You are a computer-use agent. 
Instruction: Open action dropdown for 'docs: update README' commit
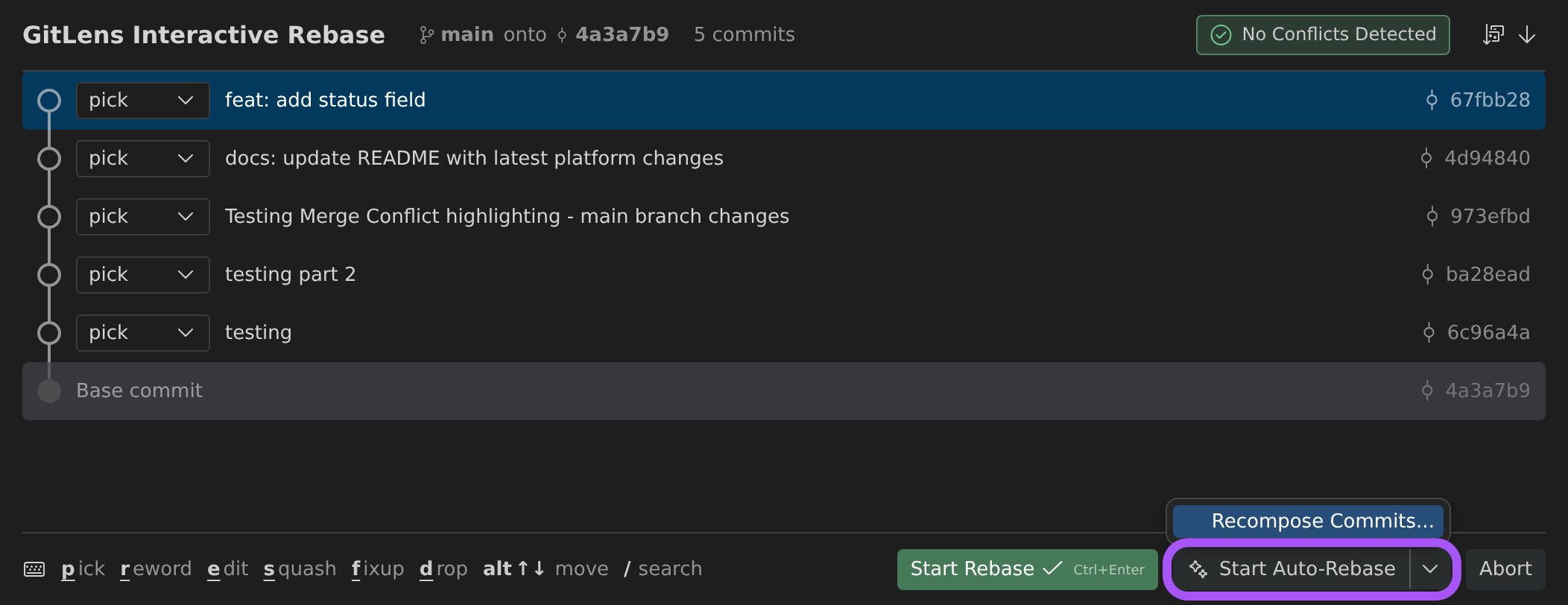point(142,158)
